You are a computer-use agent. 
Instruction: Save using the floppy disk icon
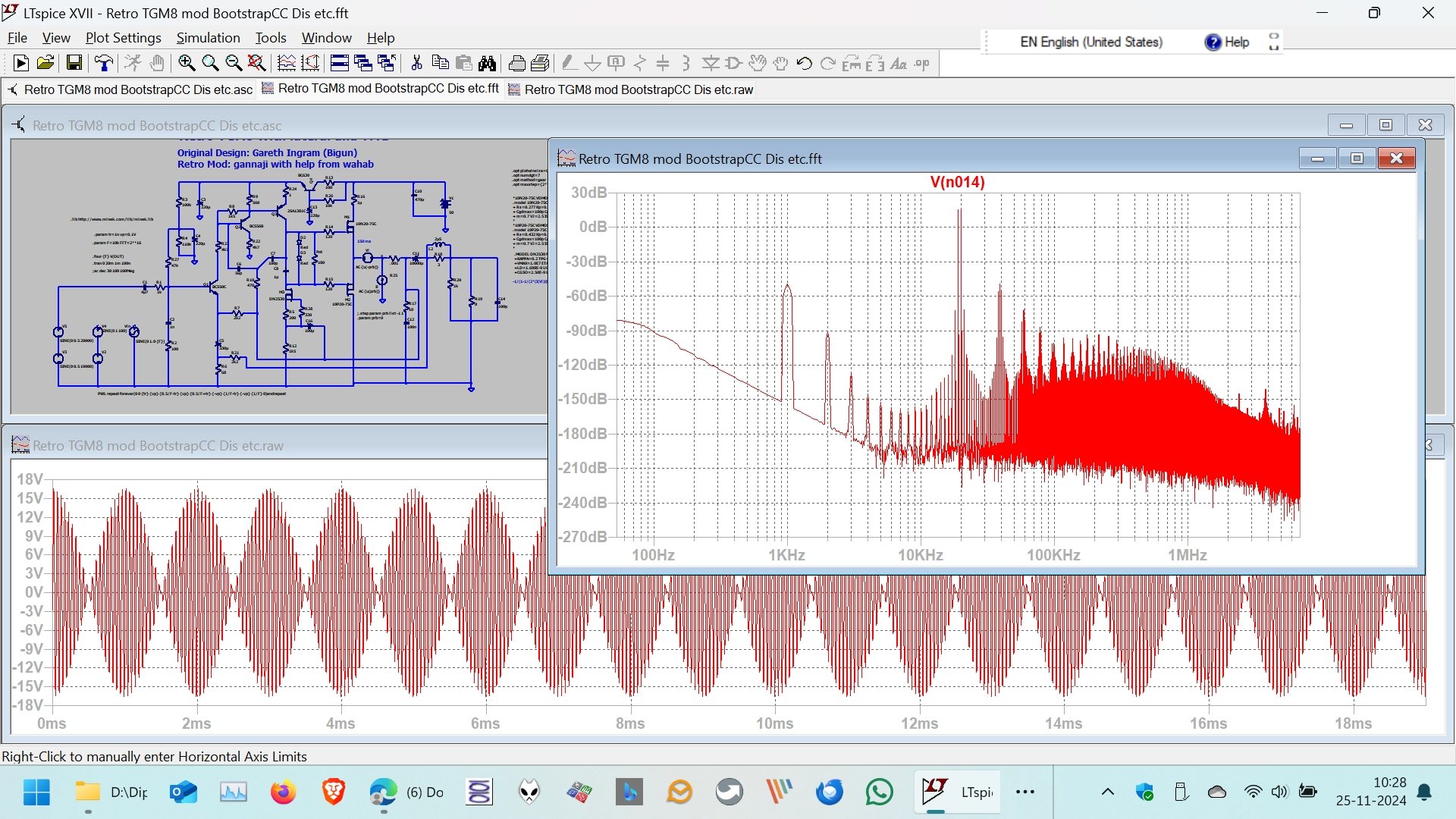(74, 64)
